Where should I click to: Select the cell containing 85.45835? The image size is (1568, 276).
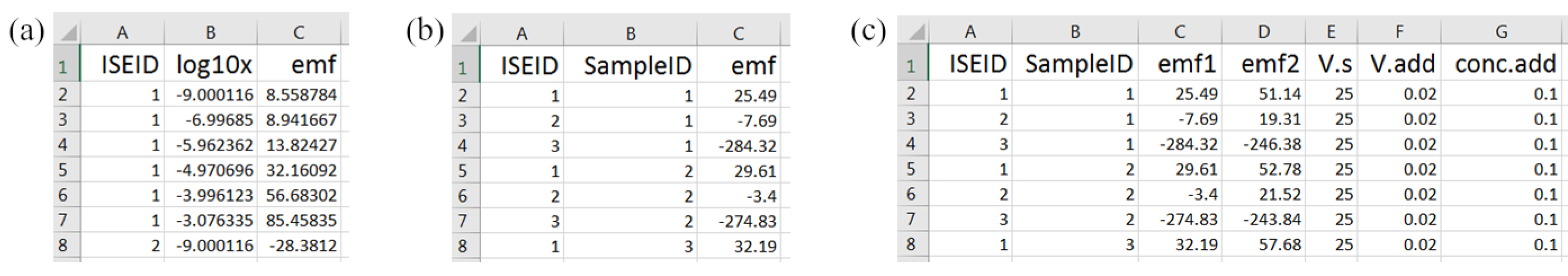coord(300,220)
